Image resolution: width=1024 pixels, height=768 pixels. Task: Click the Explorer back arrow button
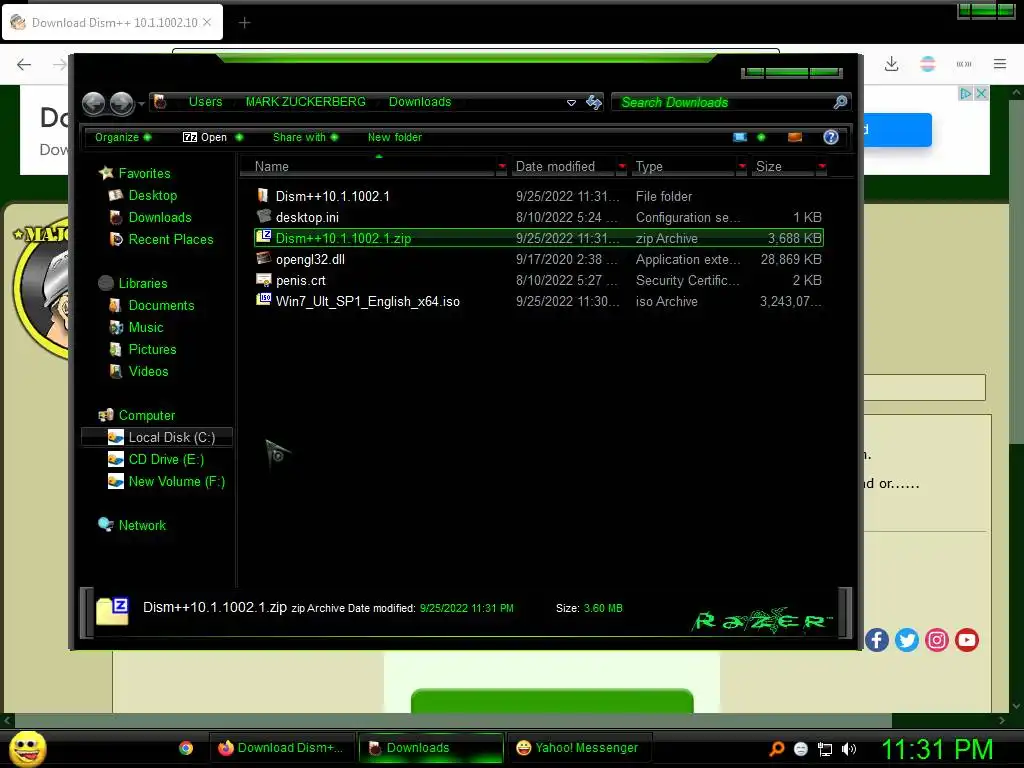pyautogui.click(x=93, y=103)
